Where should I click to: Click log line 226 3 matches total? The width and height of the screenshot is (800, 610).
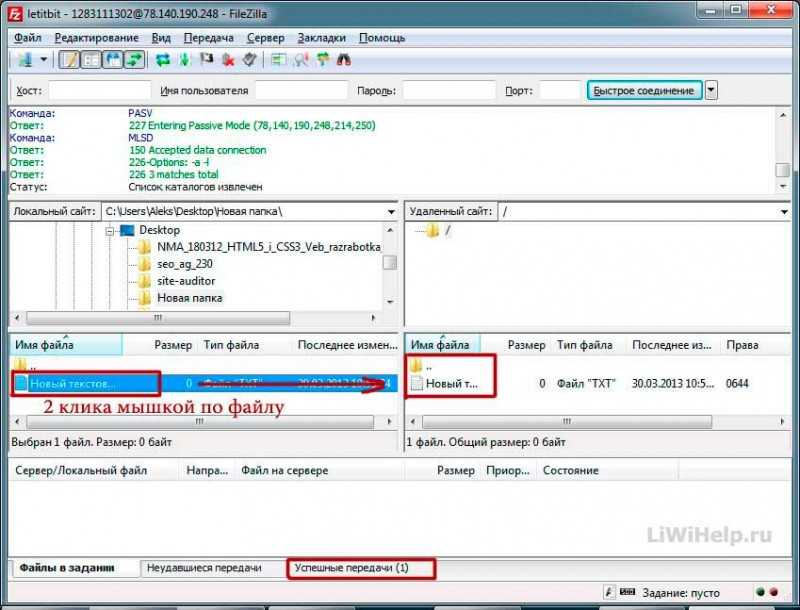(173, 174)
